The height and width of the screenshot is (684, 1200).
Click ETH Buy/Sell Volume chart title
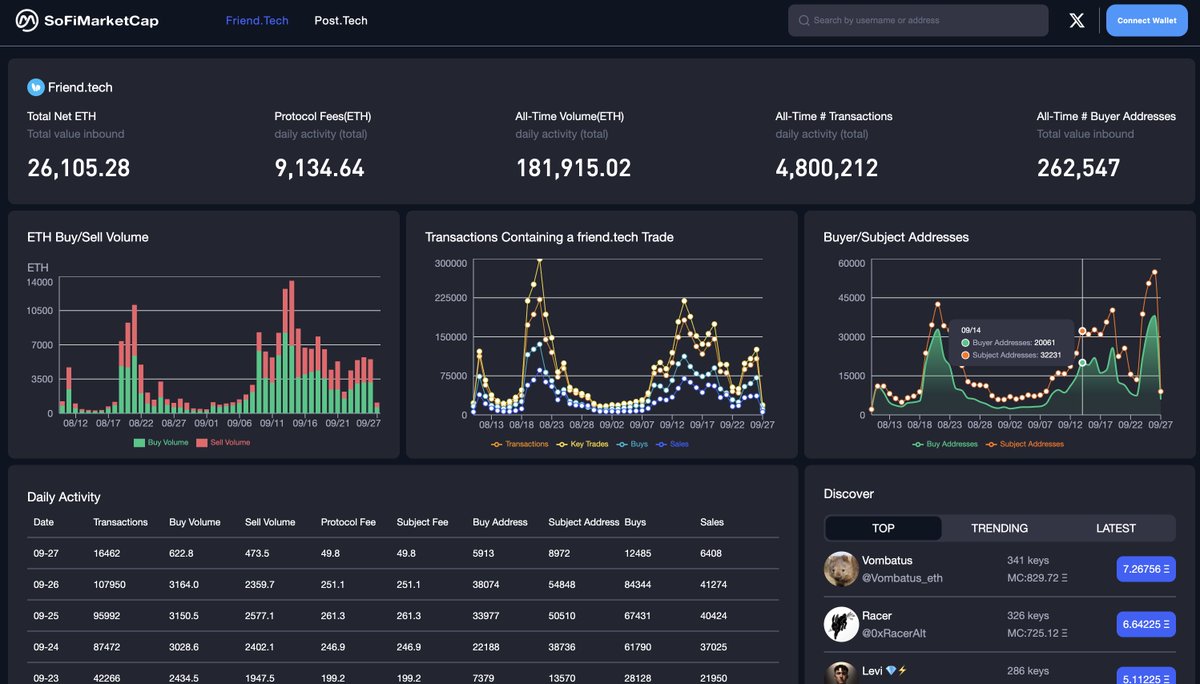coord(88,237)
